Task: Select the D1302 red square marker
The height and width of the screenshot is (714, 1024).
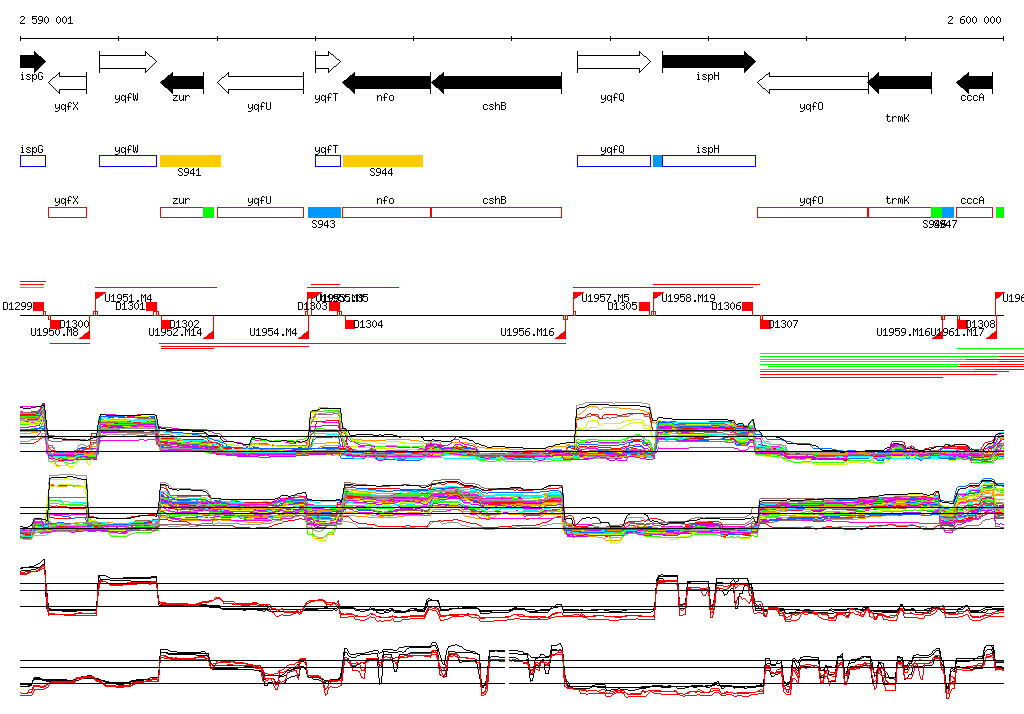Action: pos(166,324)
